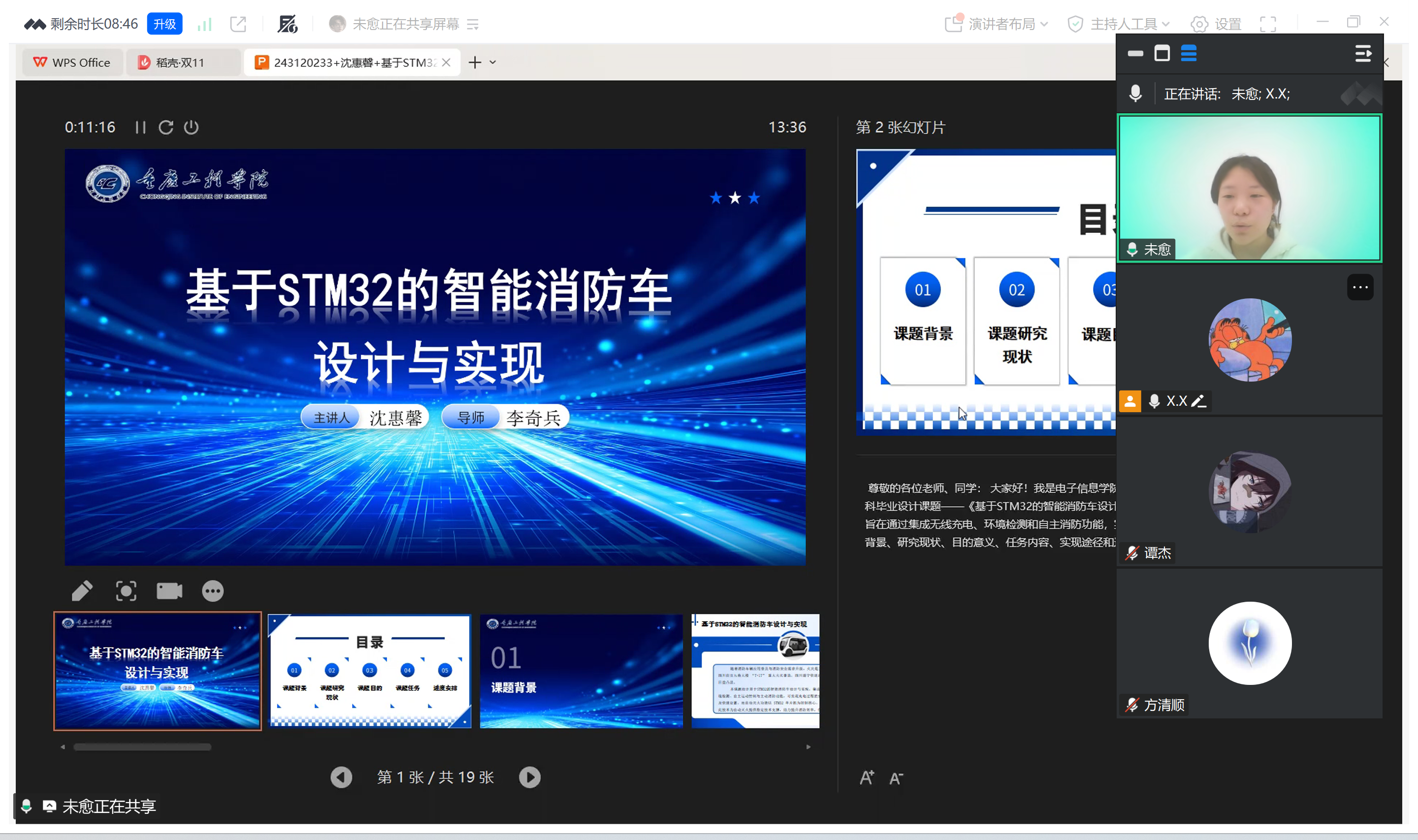Select the pen annotation tool below the slide
Viewport: 1418px width, 840px height.
82,591
